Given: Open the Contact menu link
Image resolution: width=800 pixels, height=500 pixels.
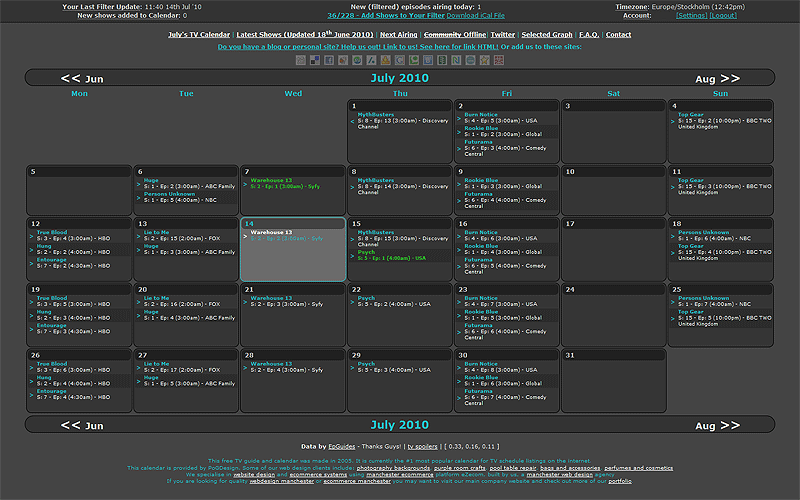Looking at the screenshot, I should click(618, 35).
